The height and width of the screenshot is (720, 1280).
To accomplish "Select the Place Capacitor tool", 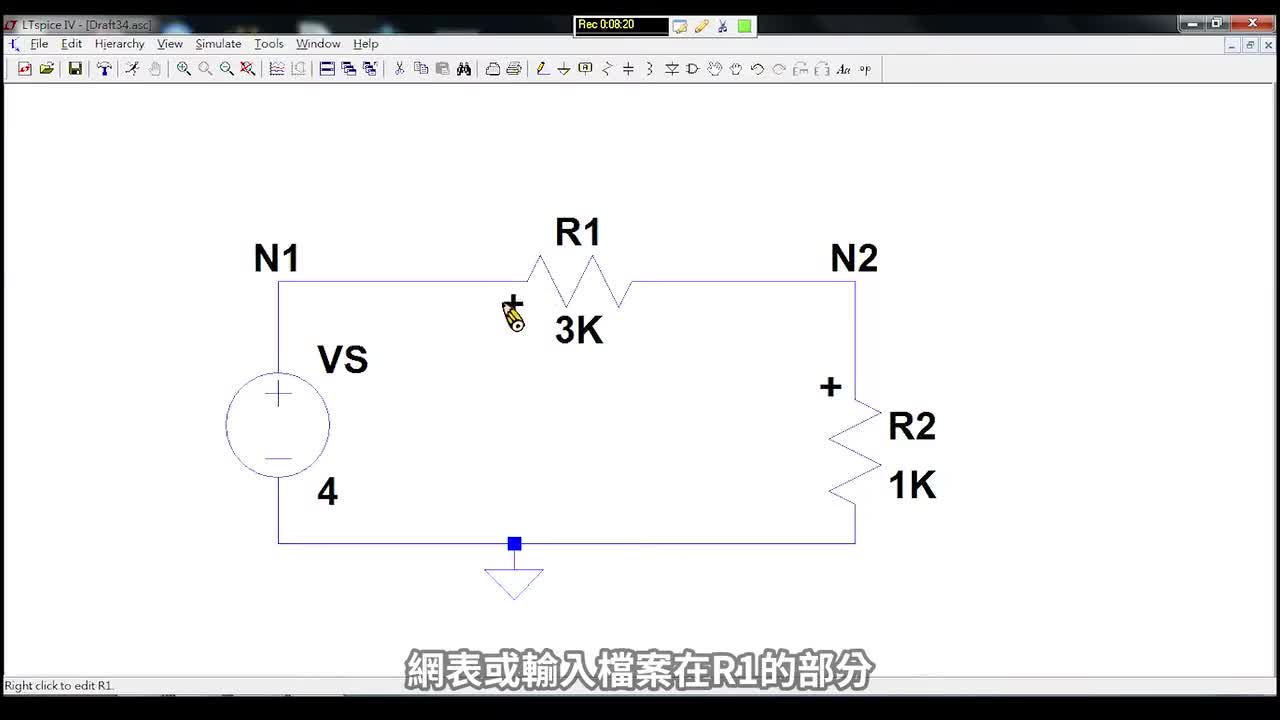I will (628, 69).
